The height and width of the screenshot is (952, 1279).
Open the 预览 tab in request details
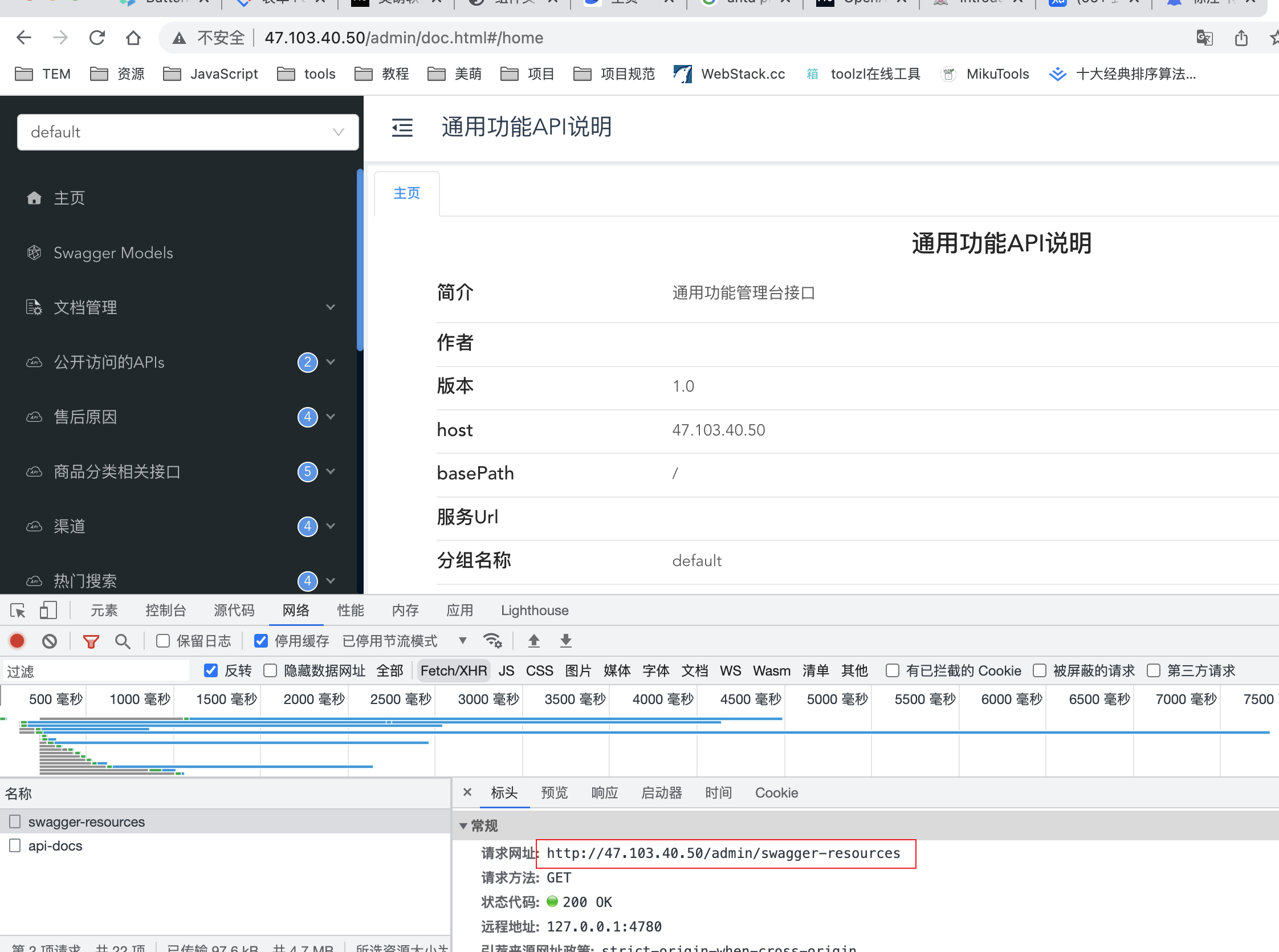point(554,793)
